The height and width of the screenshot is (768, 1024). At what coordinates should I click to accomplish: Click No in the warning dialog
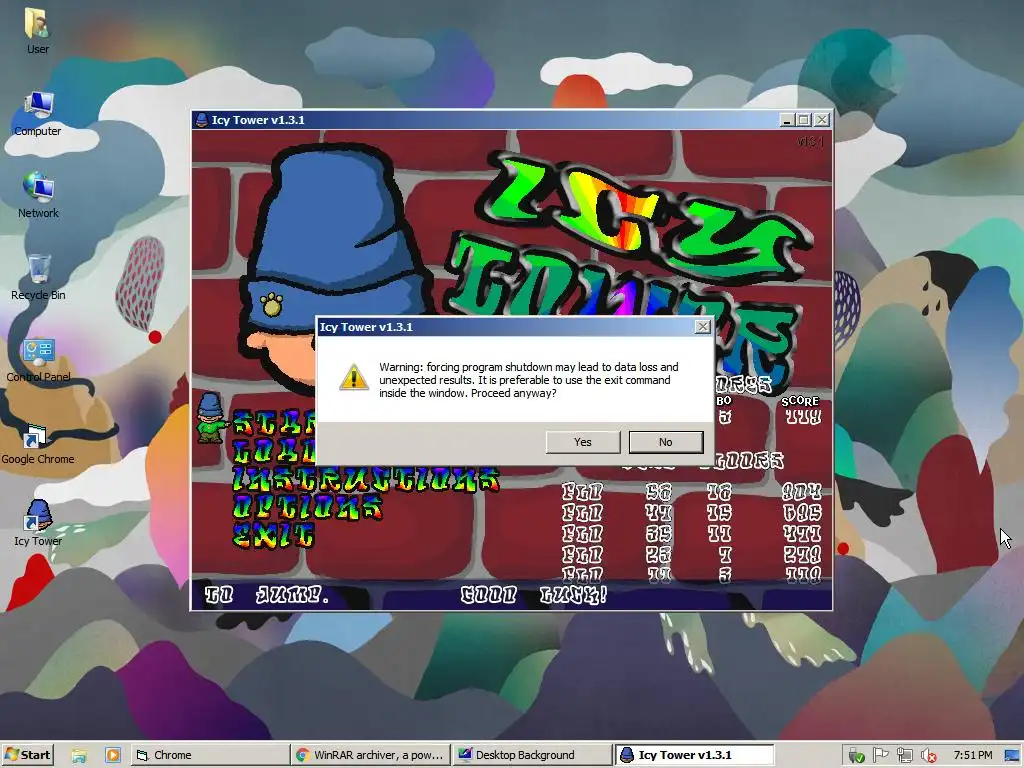[665, 442]
